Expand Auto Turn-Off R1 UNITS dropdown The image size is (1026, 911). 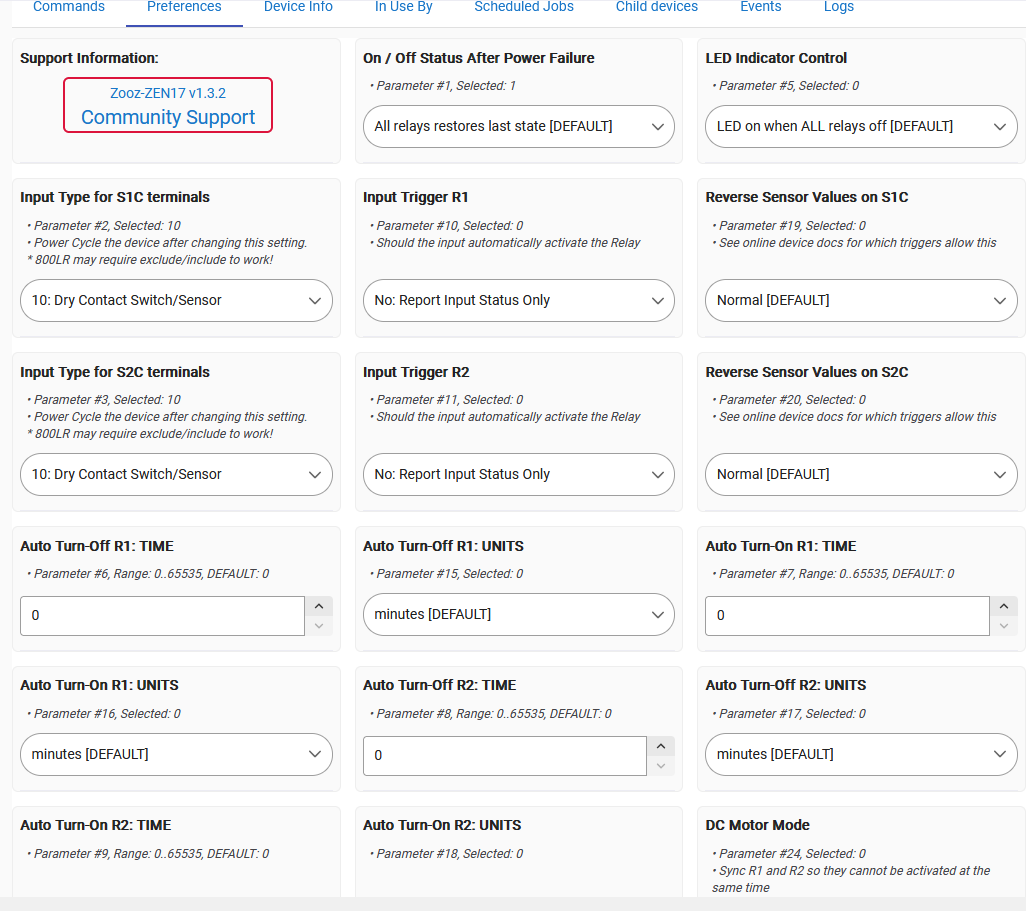(x=518, y=615)
